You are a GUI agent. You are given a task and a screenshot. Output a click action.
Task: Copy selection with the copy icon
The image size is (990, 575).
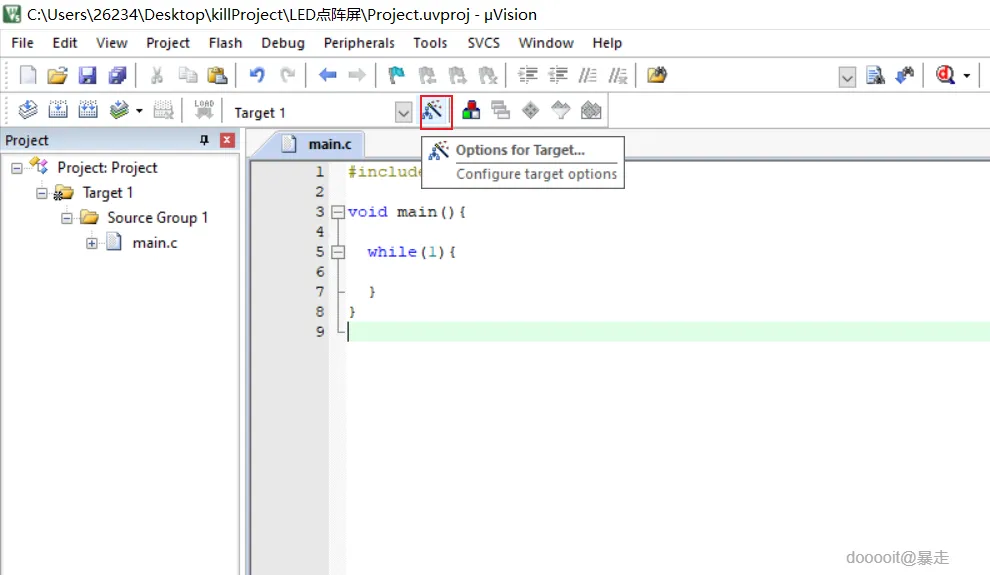point(188,75)
